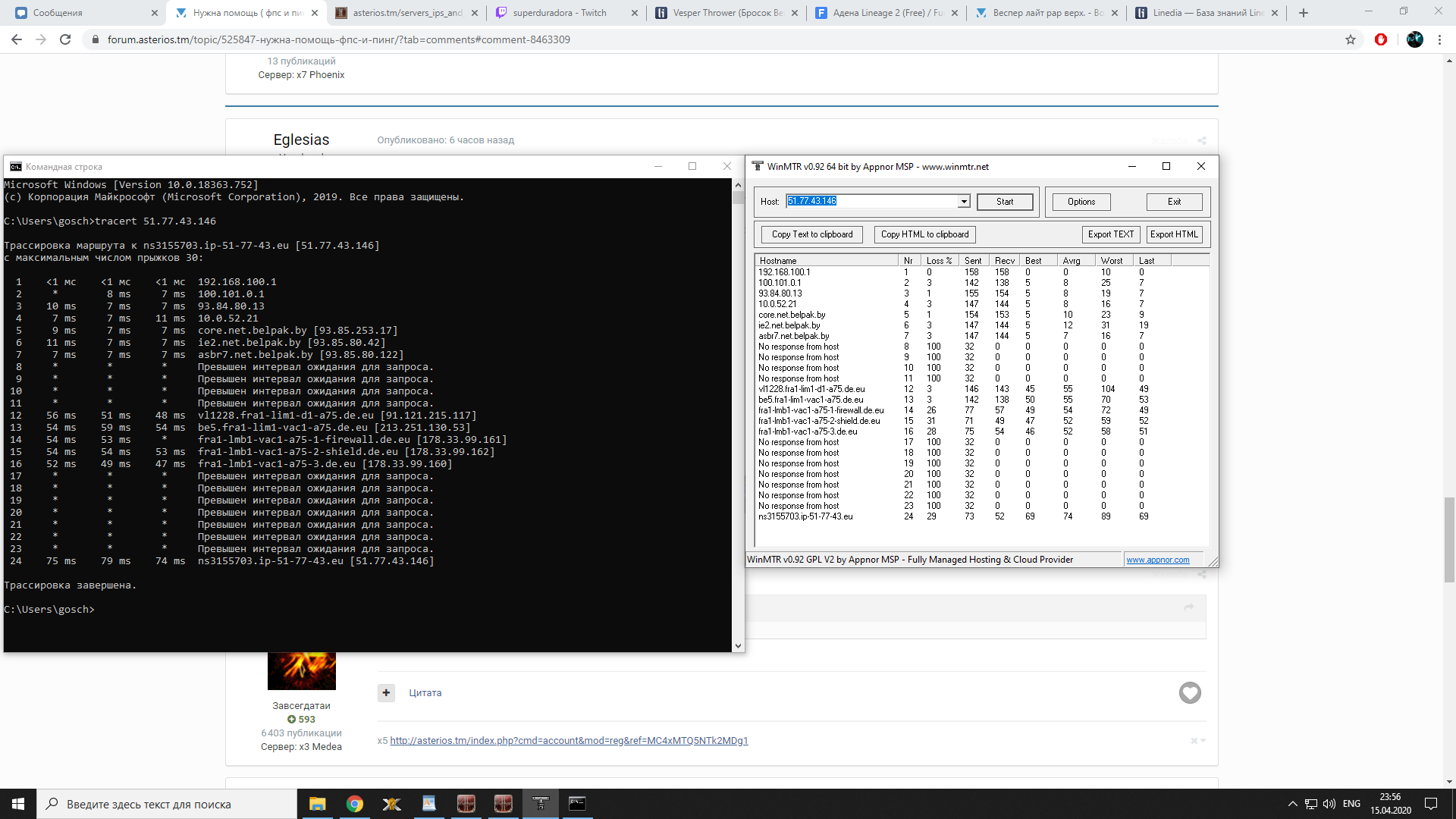Open the notification center icon

[x=1431, y=804]
